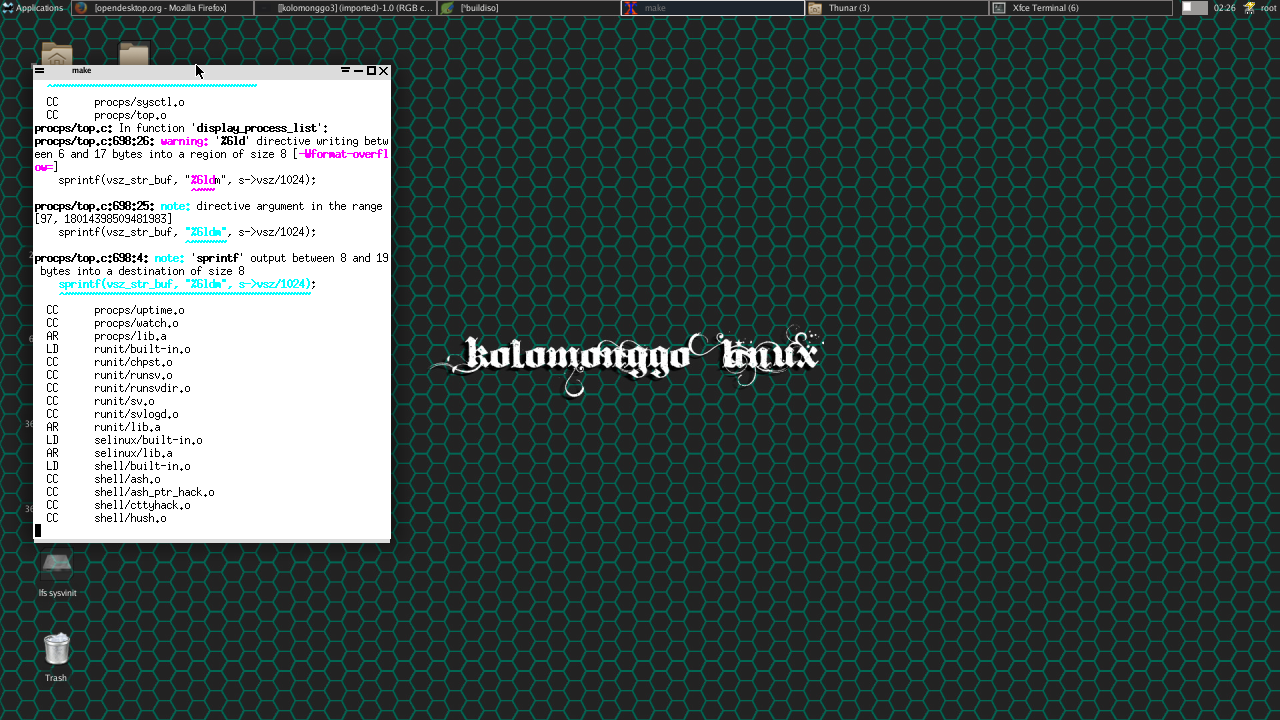Image resolution: width=1280 pixels, height=720 pixels.
Task: Select the make window taskbar button
Action: coord(712,8)
